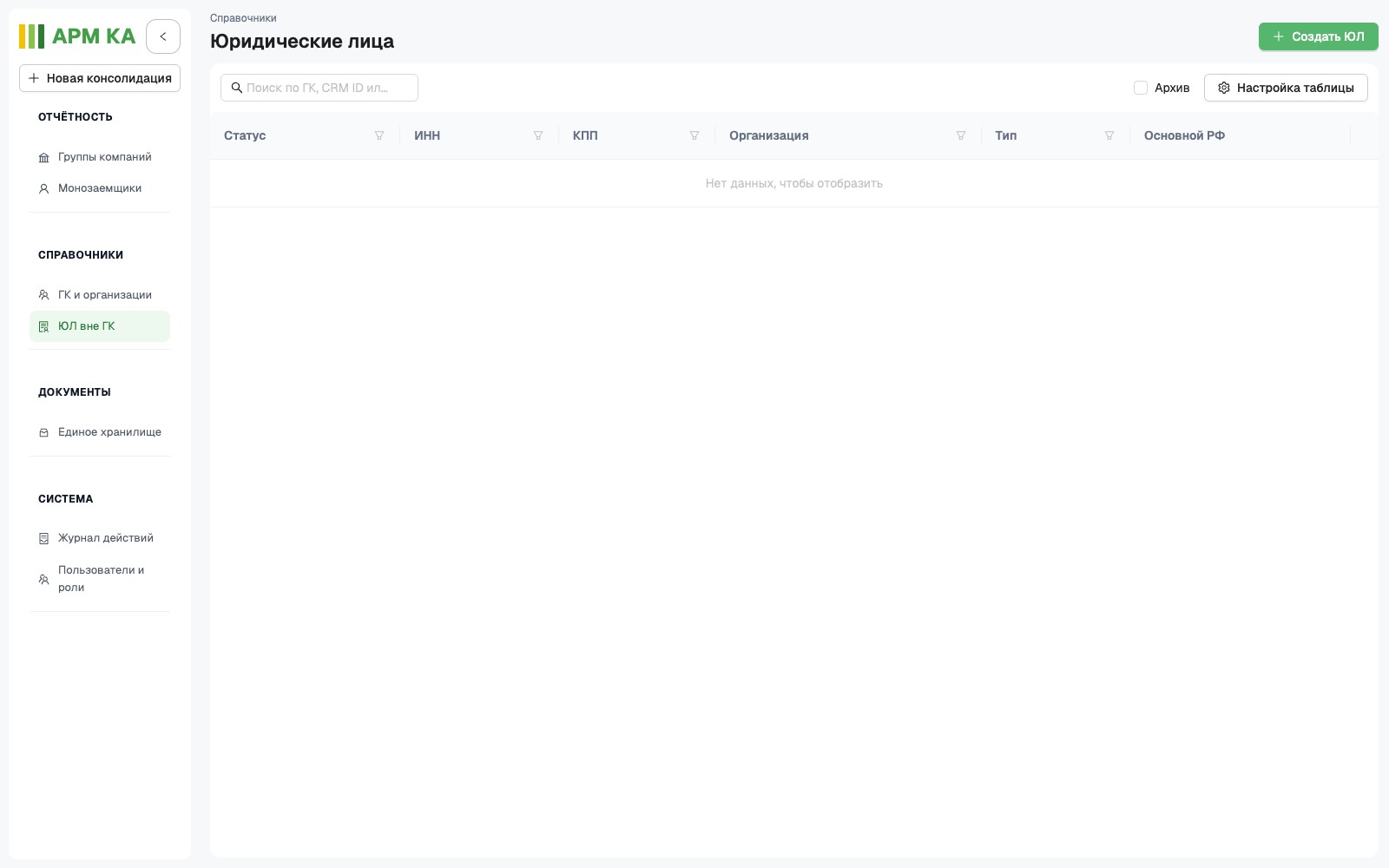The image size is (1389, 868).
Task: Open the Тип column filter icon
Action: (x=1109, y=135)
